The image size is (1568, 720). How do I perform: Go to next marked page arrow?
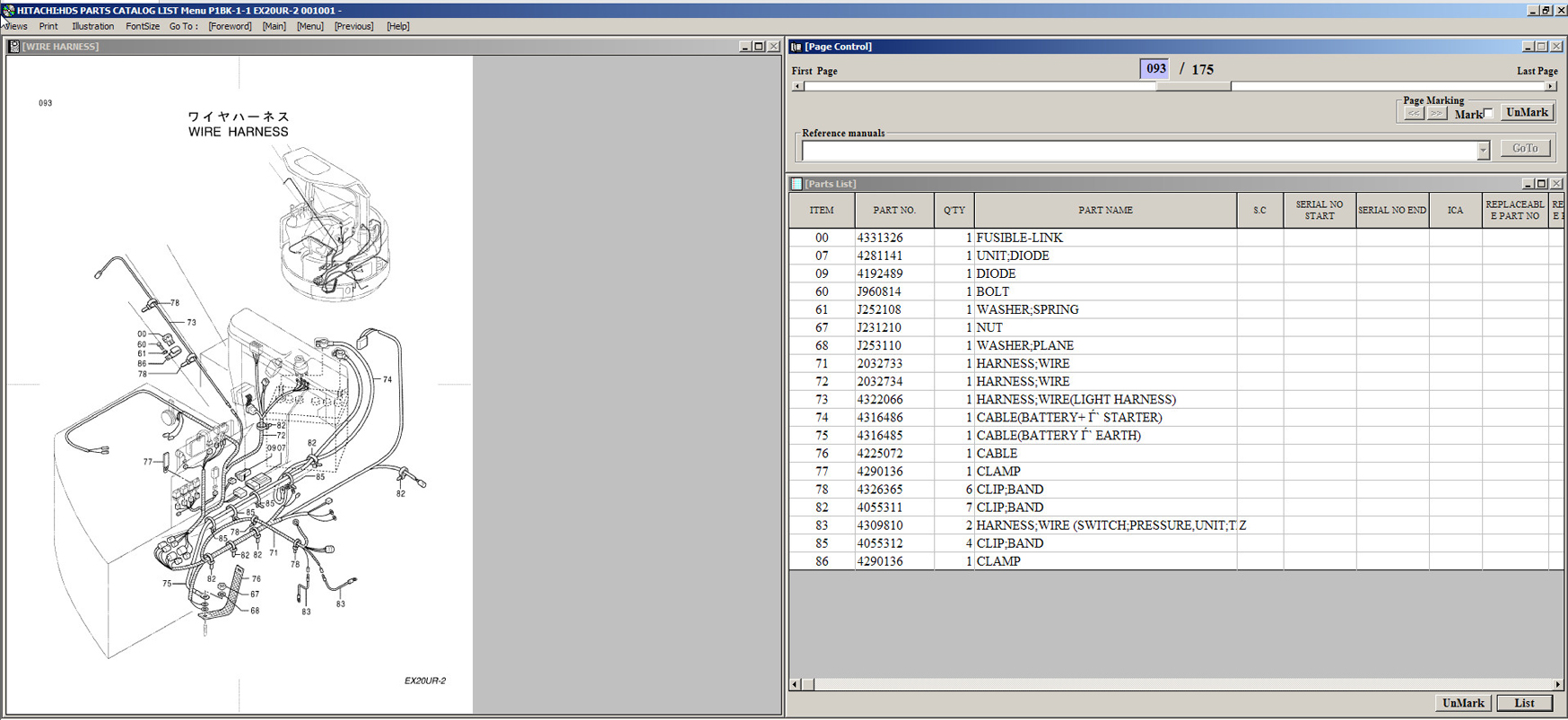pos(1436,114)
